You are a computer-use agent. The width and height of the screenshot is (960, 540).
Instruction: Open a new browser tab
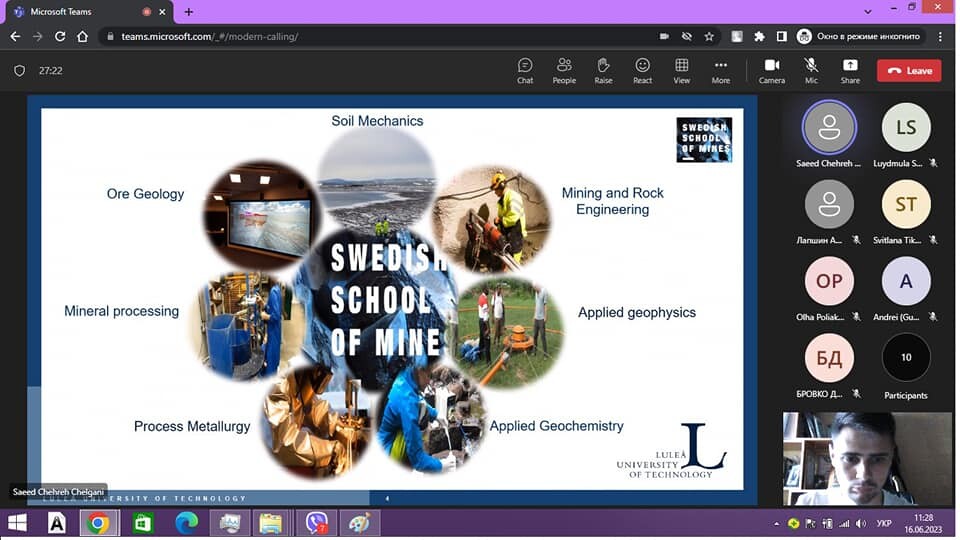tap(189, 12)
